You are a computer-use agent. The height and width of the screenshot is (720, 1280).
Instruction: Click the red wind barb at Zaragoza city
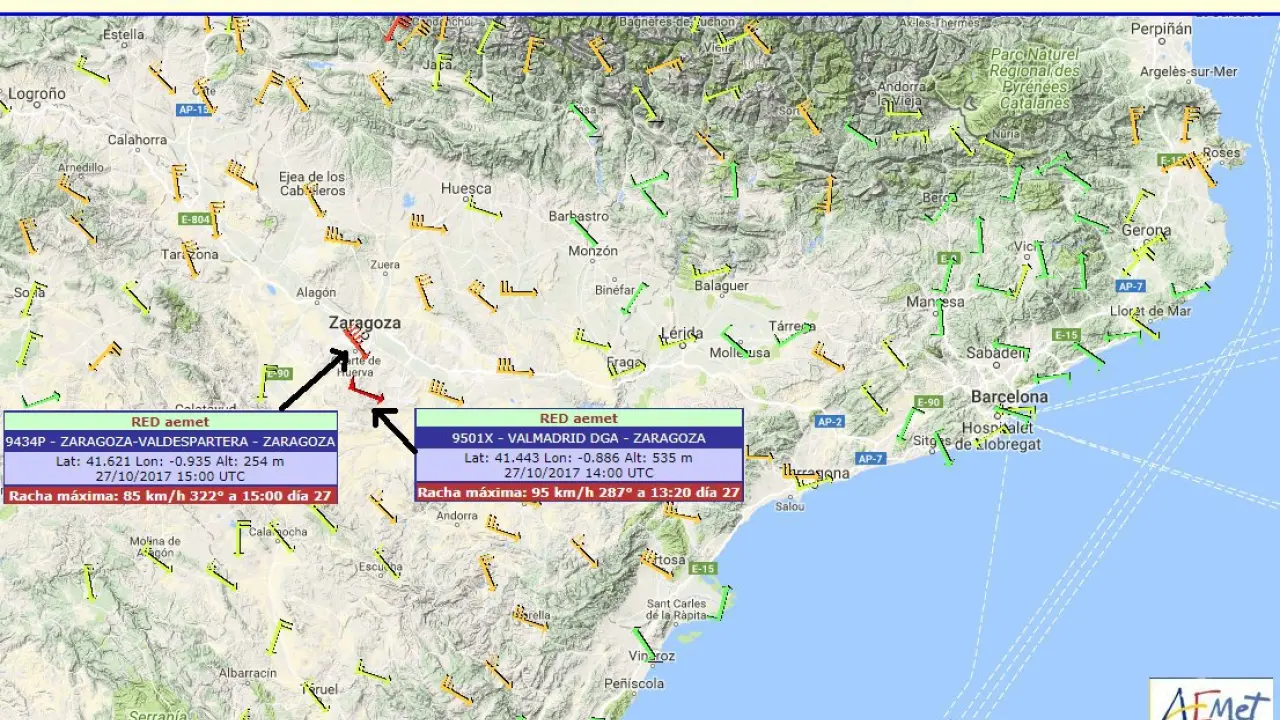click(x=353, y=339)
